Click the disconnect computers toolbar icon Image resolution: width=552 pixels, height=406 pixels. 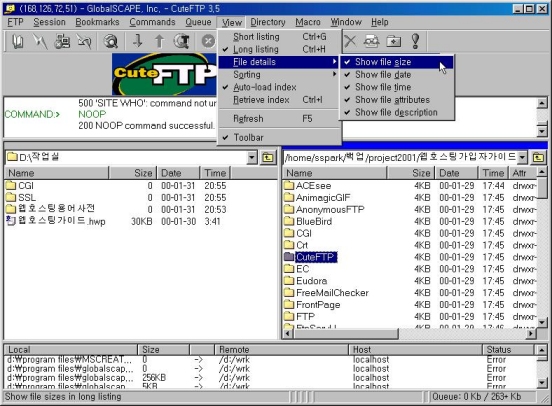click(x=62, y=42)
